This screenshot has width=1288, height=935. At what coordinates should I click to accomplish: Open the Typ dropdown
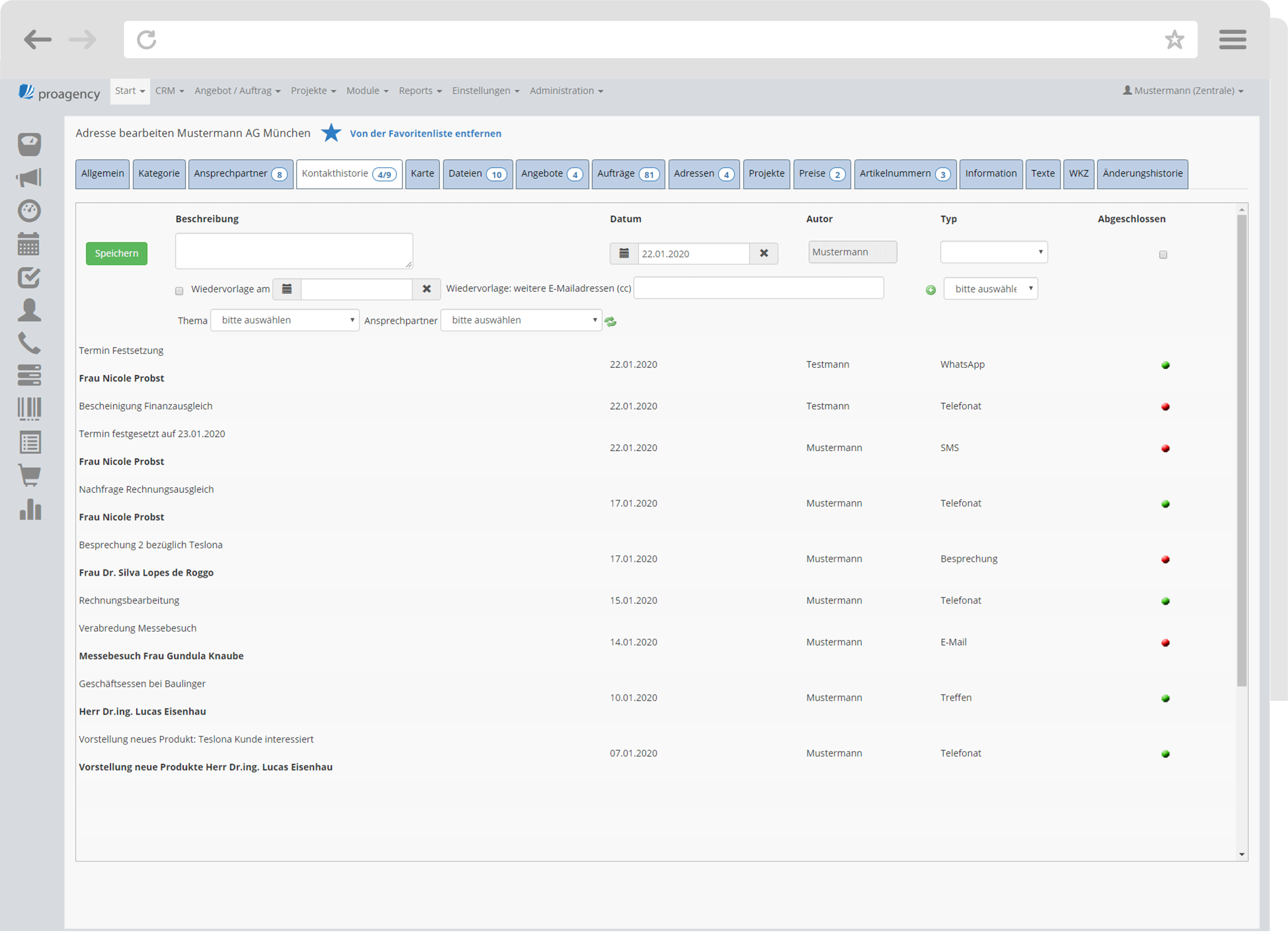tap(993, 252)
